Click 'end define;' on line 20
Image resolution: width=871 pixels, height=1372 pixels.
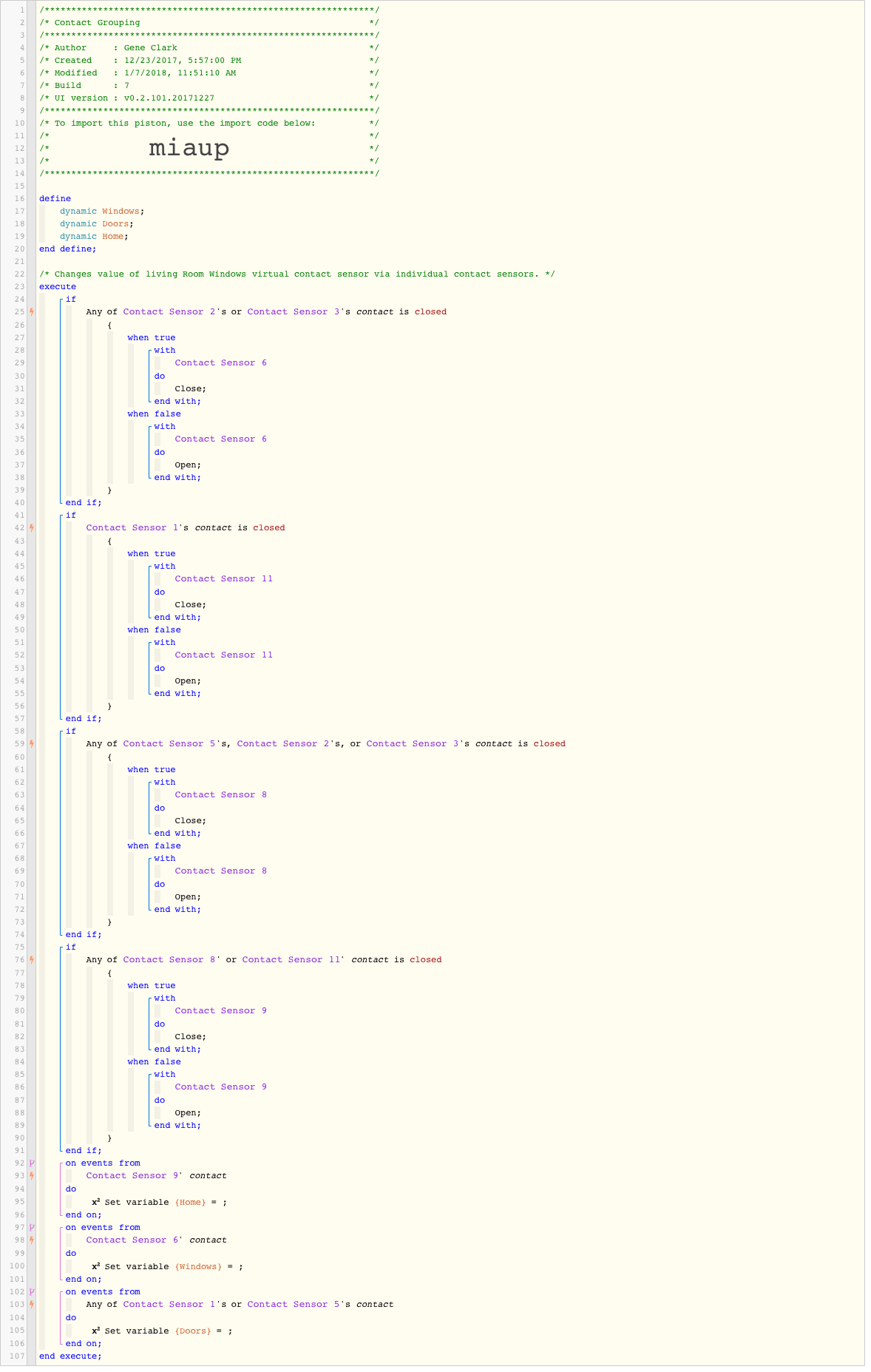[x=68, y=249]
